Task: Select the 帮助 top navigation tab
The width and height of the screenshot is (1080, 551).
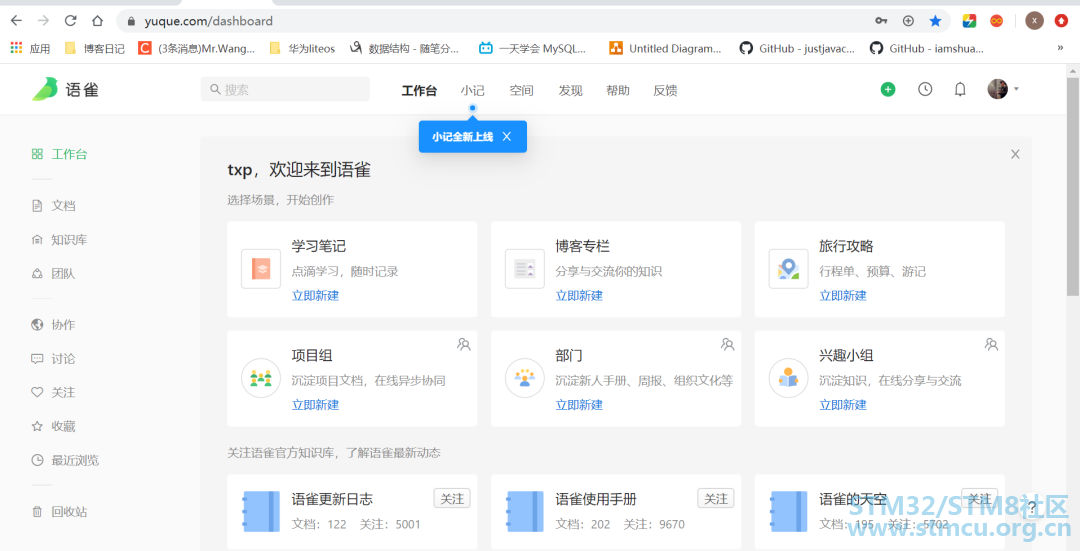Action: (x=618, y=90)
